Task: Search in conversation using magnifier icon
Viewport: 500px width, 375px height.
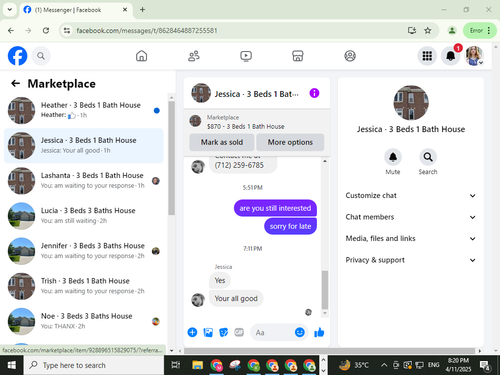Action: tap(428, 157)
